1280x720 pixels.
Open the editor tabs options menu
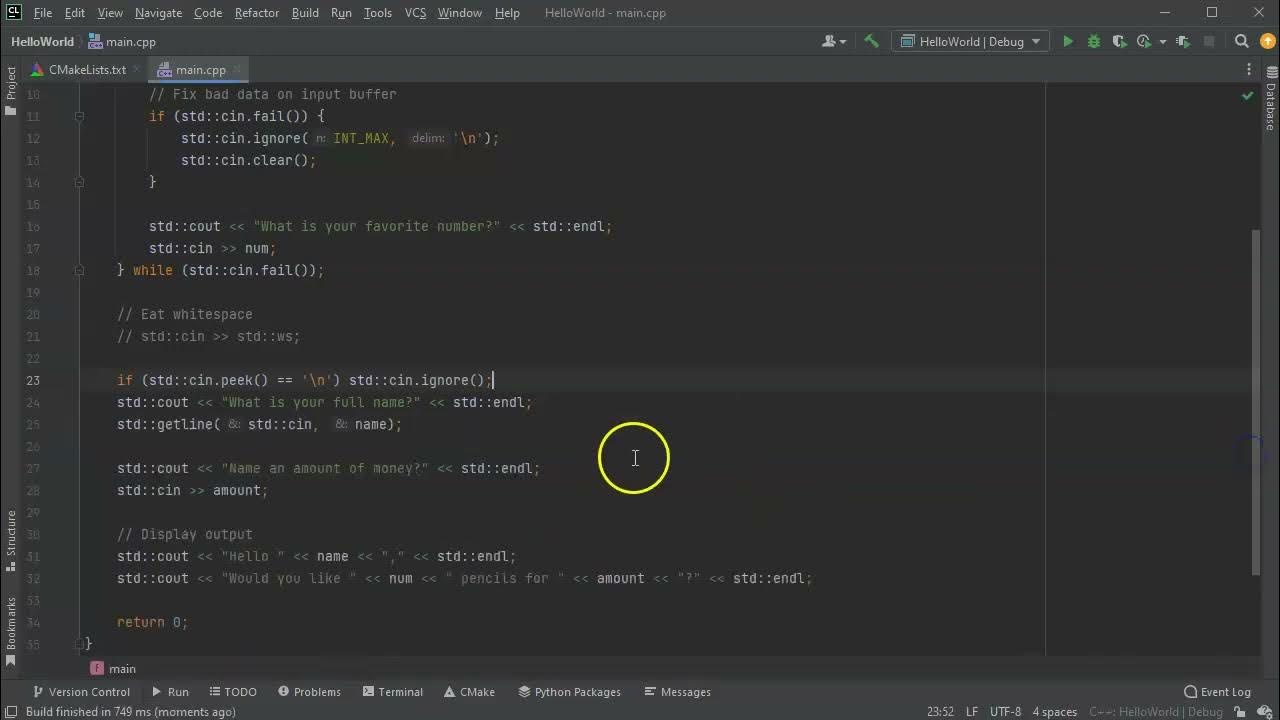point(1249,69)
